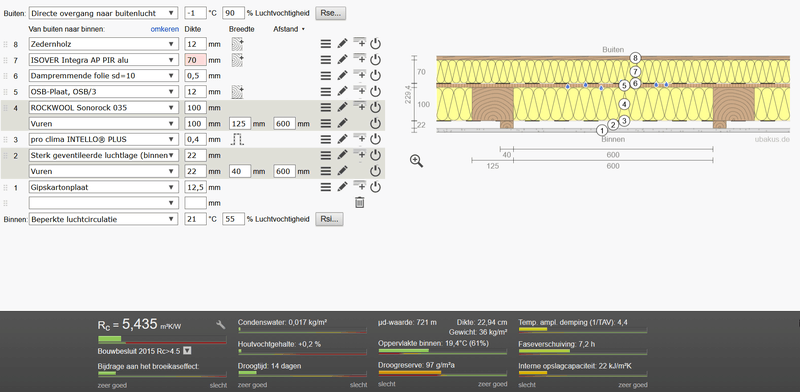
Task: Open the Rc calculation settings via the wrench
Action: coord(221,325)
